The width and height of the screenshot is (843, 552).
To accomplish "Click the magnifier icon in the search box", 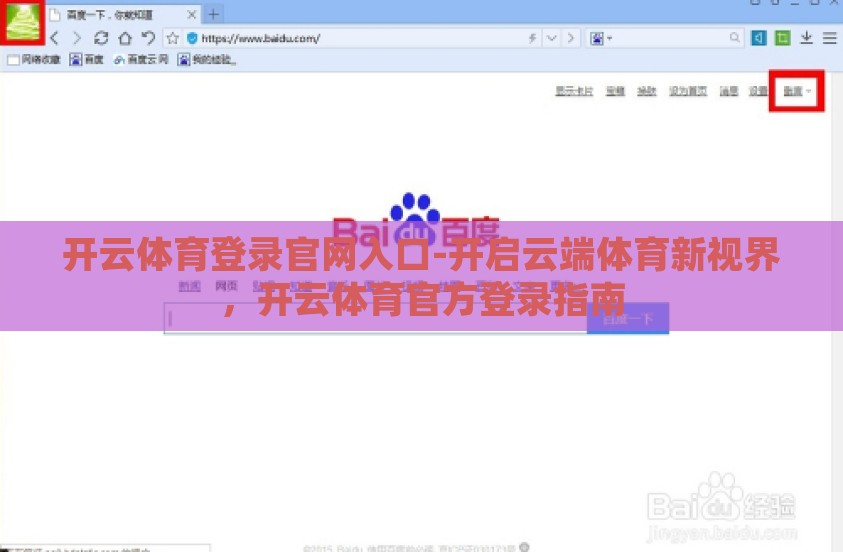I will [x=734, y=38].
